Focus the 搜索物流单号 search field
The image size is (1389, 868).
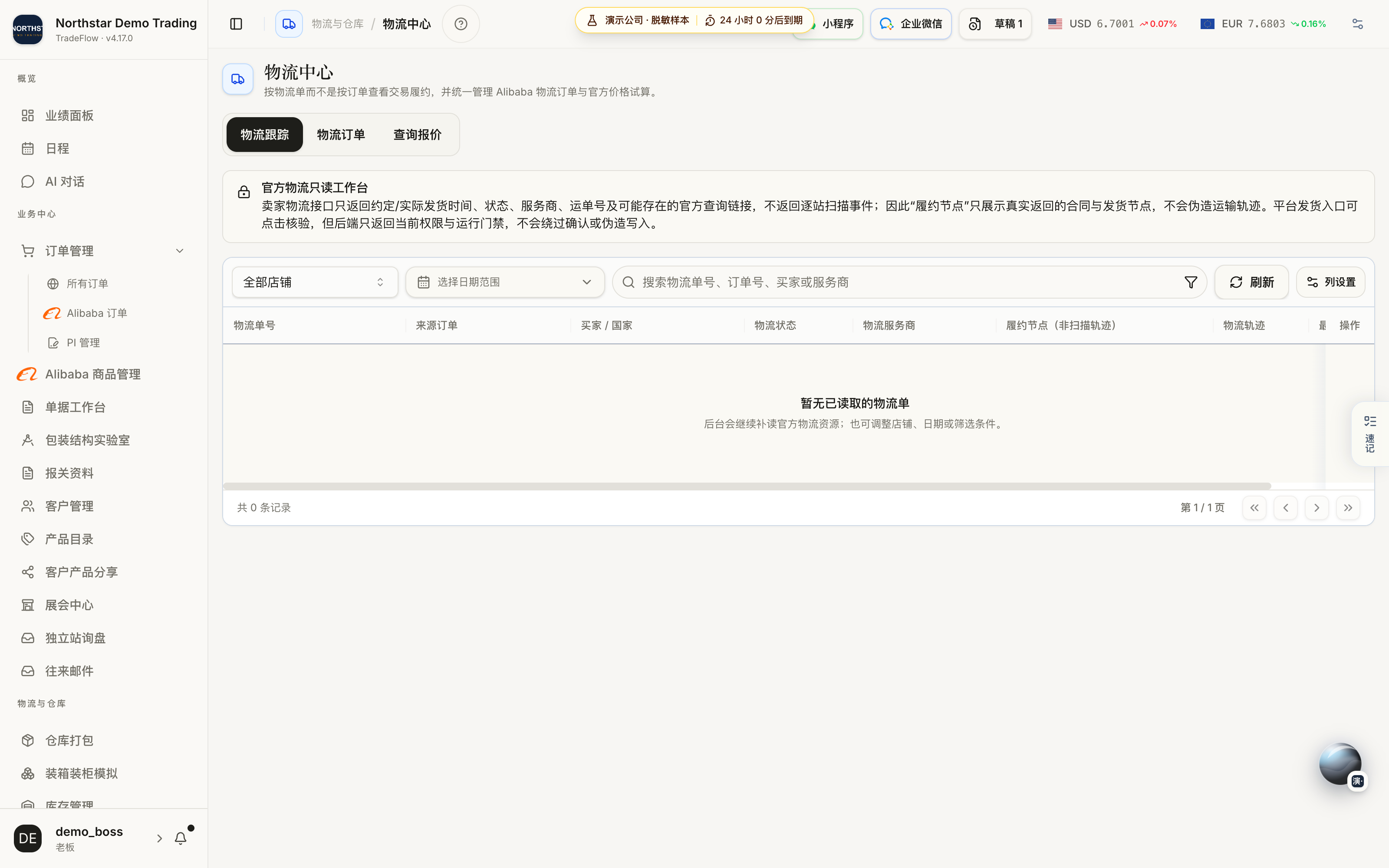click(x=909, y=282)
